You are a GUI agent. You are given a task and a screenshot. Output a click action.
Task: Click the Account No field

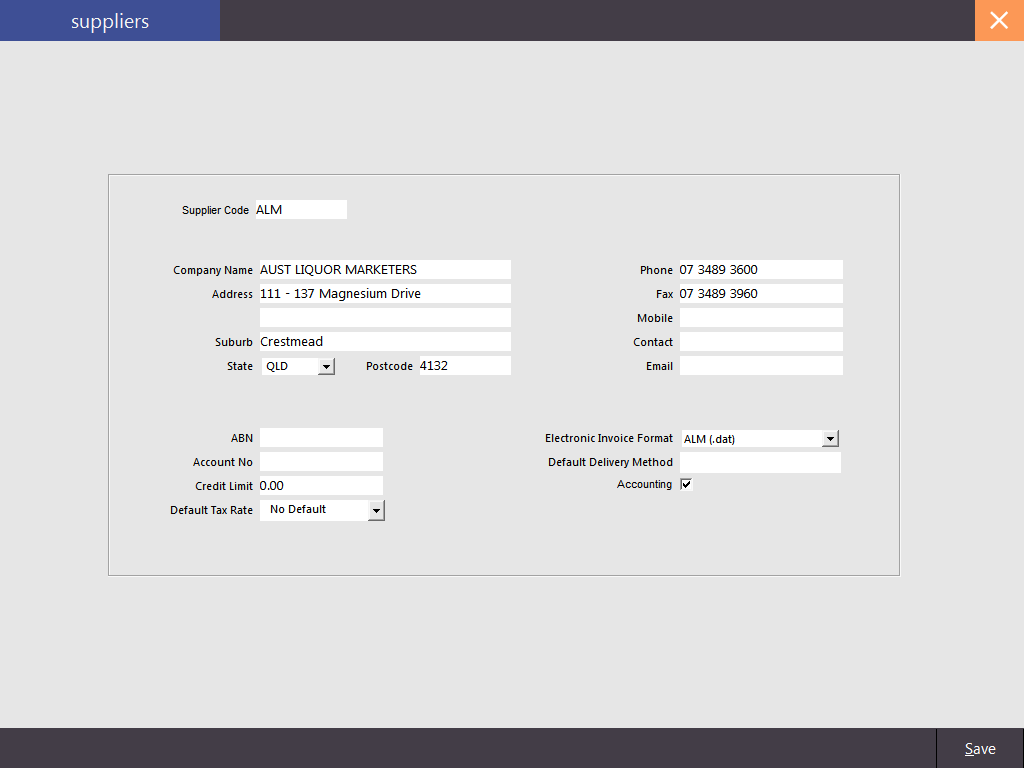coord(320,461)
